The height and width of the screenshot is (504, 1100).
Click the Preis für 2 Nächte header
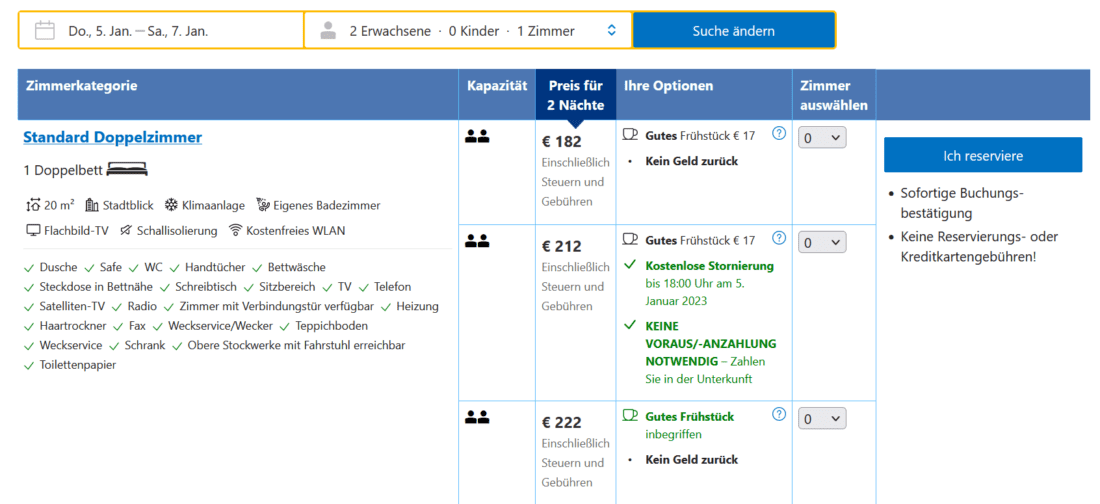[576, 95]
